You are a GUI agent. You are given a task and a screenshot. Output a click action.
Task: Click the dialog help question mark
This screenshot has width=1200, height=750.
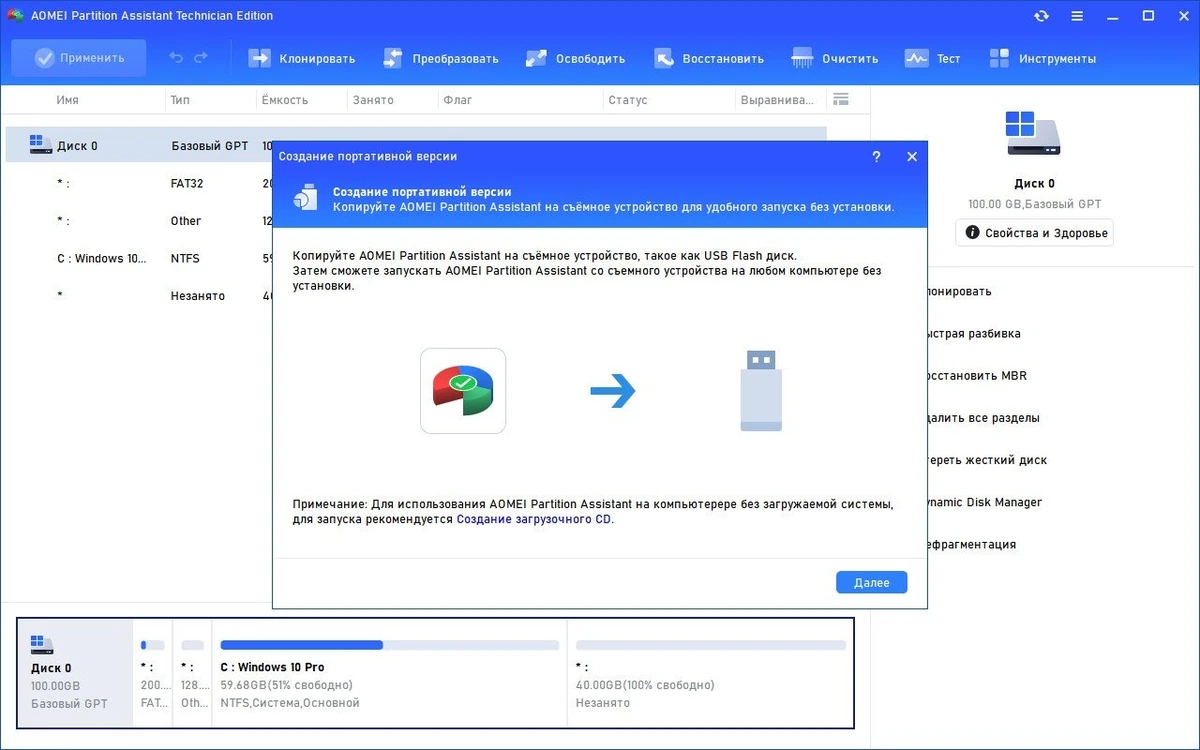click(876, 157)
